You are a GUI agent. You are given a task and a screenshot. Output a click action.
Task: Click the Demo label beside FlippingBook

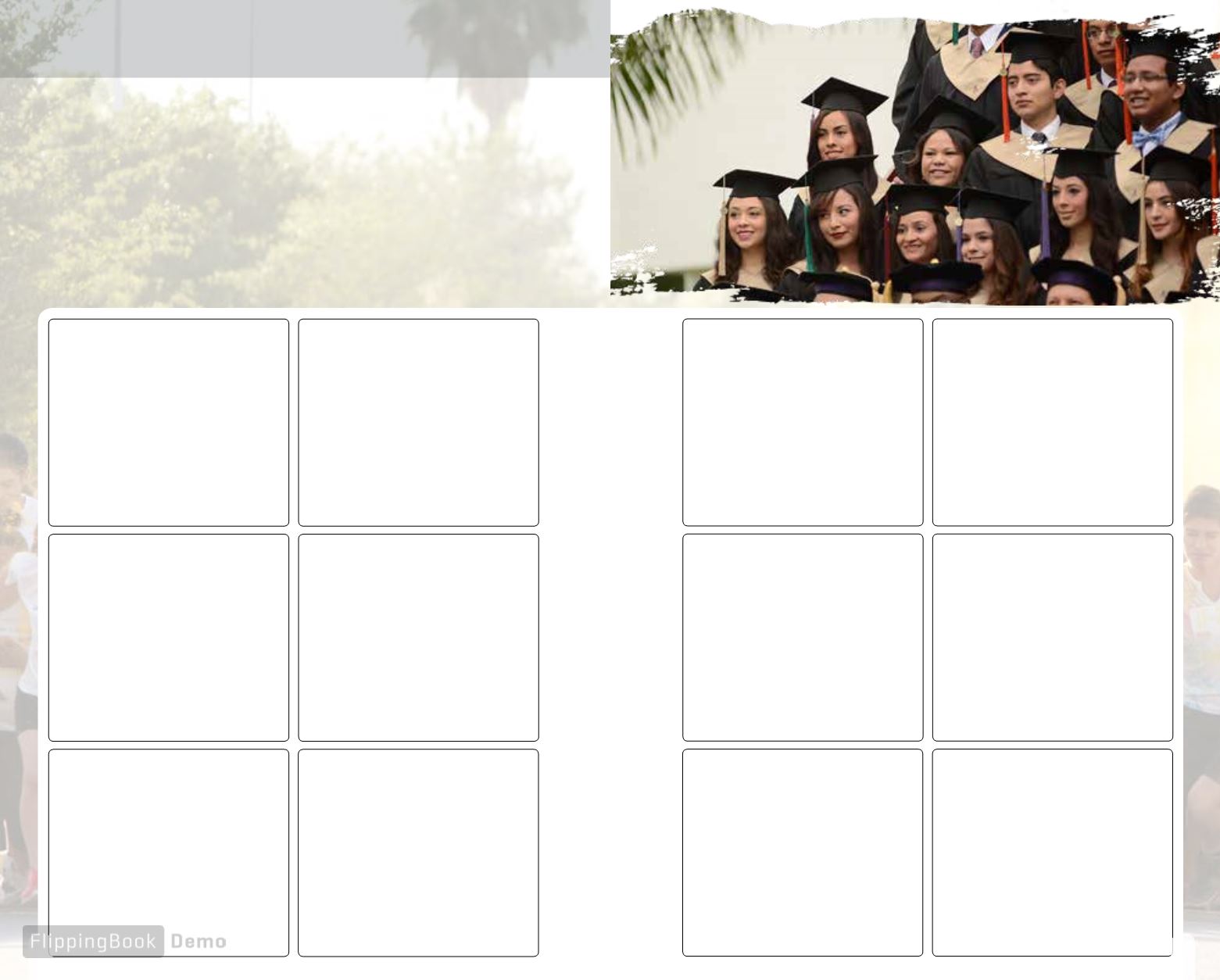(x=199, y=942)
